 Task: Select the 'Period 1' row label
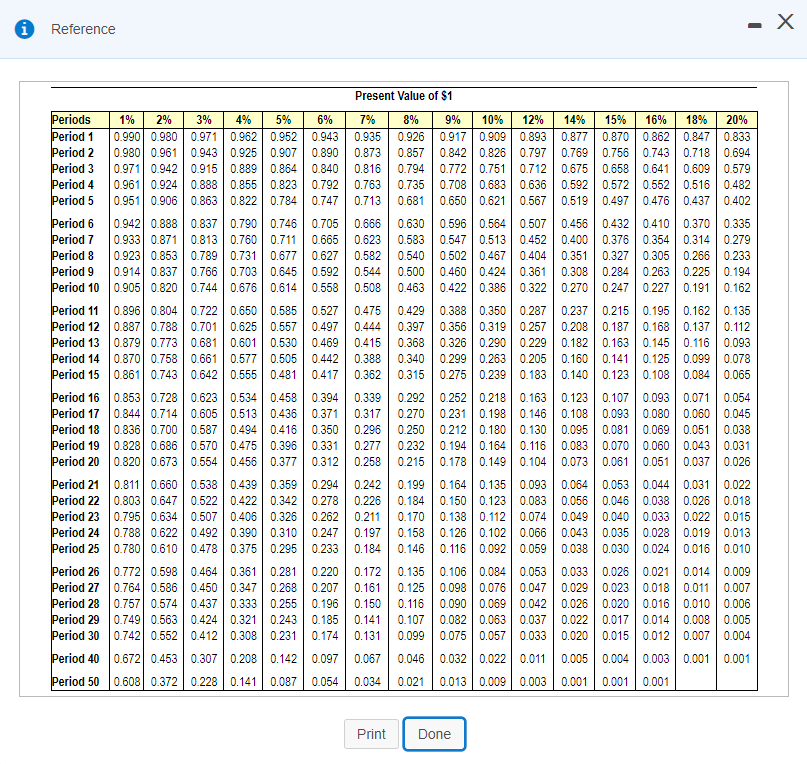pos(73,136)
